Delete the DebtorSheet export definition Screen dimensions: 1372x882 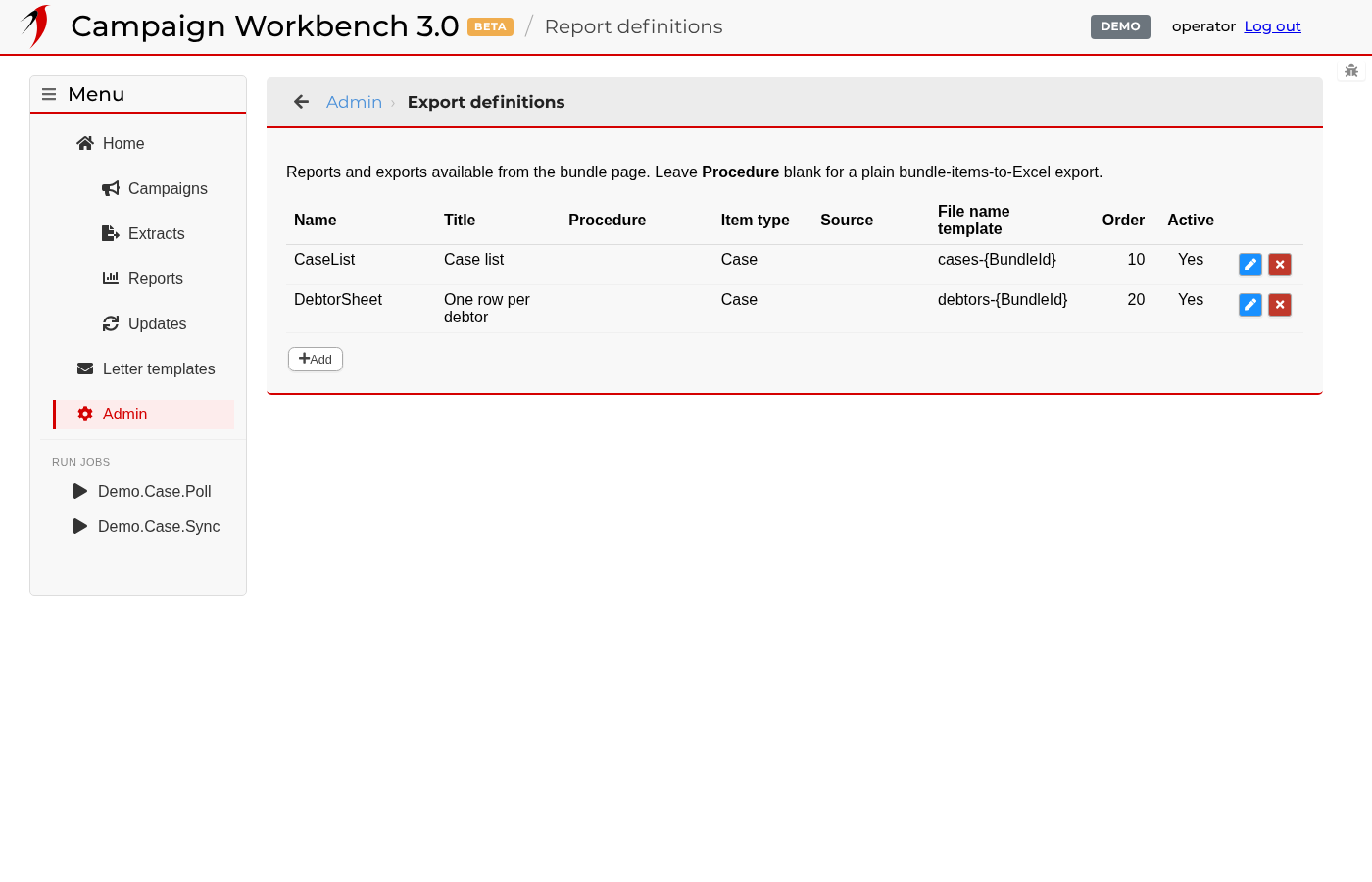[x=1280, y=305]
